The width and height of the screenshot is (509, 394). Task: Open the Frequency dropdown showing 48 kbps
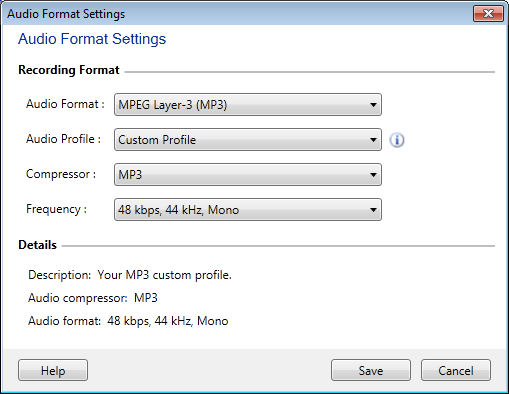click(x=248, y=210)
